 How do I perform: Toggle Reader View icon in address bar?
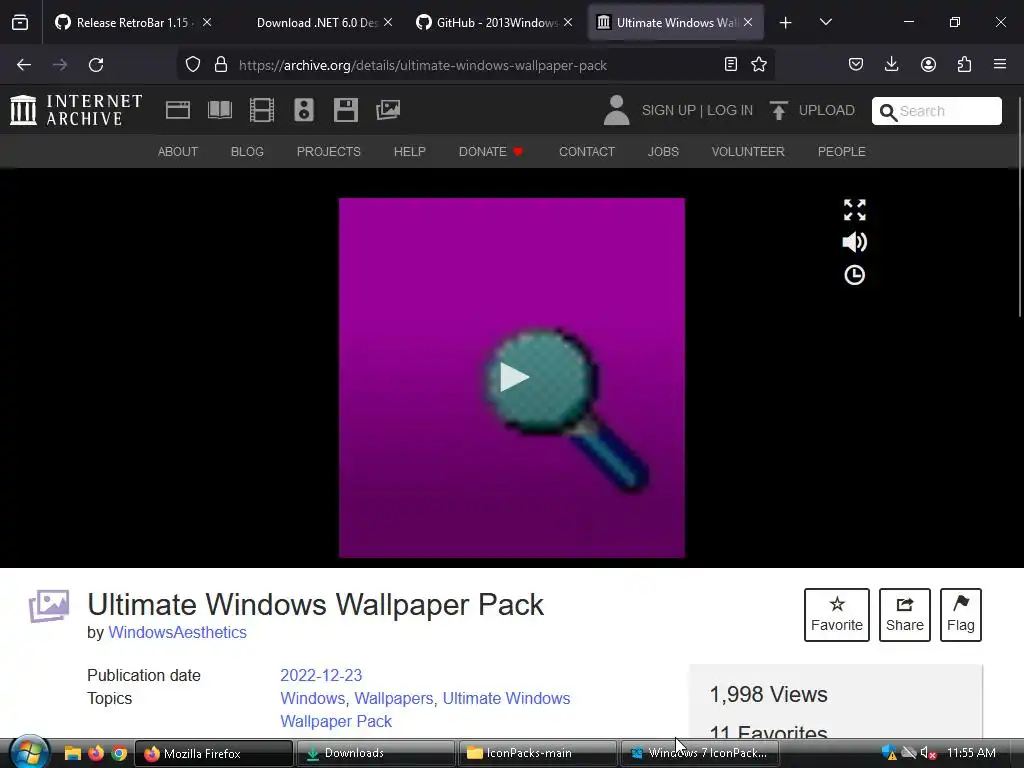[731, 65]
